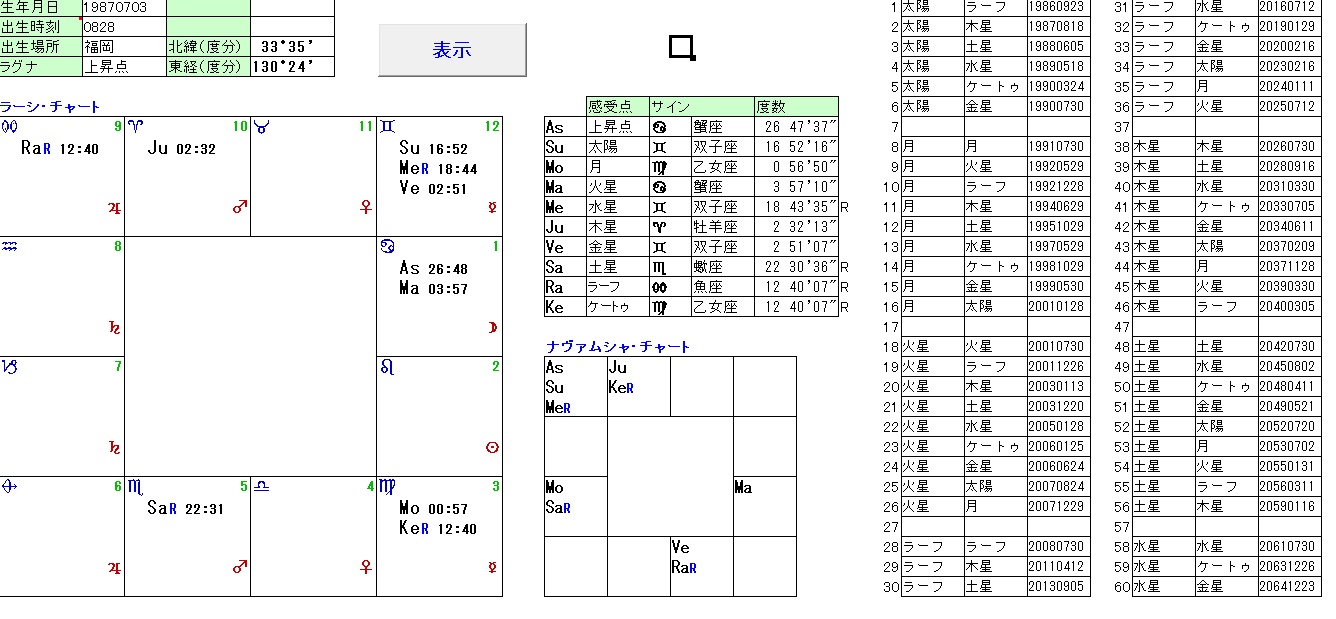
Task: Click the Capricorn symbol in house 7
Action: coord(9,367)
